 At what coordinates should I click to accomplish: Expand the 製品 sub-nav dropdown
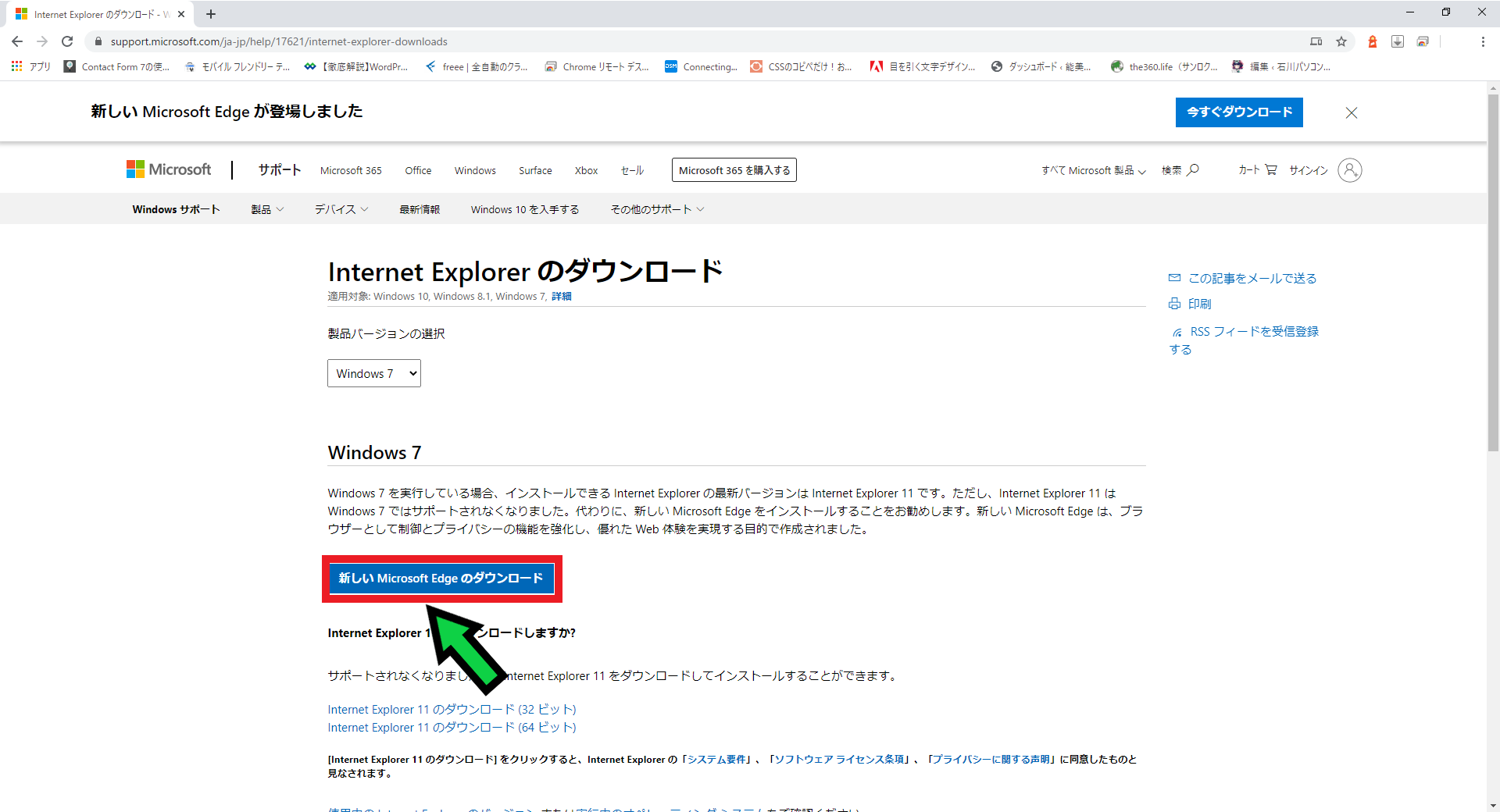267,209
